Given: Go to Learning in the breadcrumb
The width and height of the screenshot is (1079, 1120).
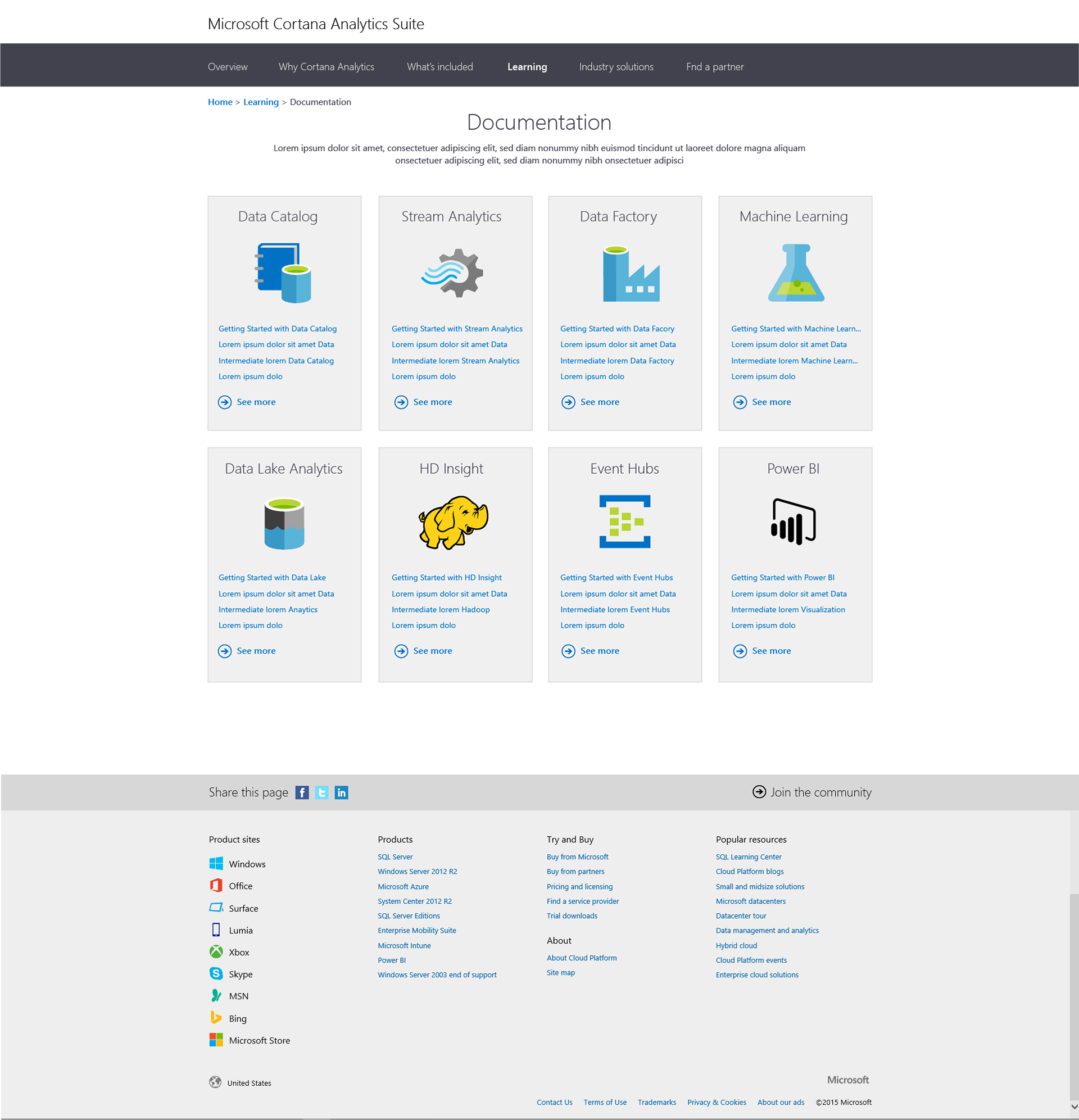Looking at the screenshot, I should click(x=261, y=102).
